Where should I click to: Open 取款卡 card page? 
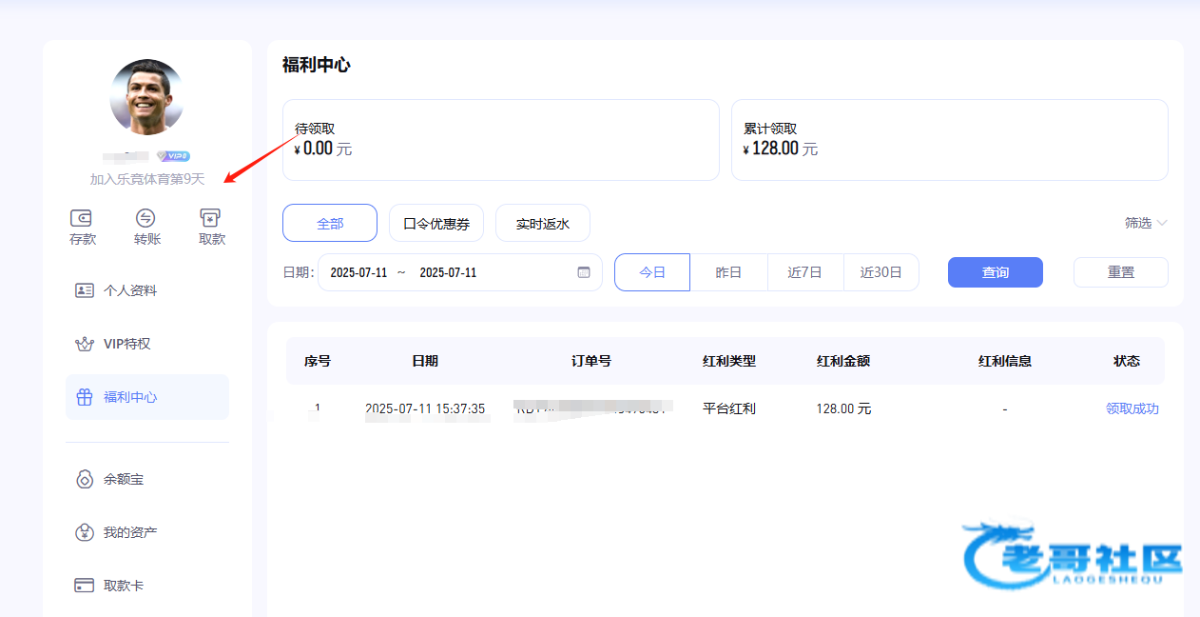tap(123, 585)
